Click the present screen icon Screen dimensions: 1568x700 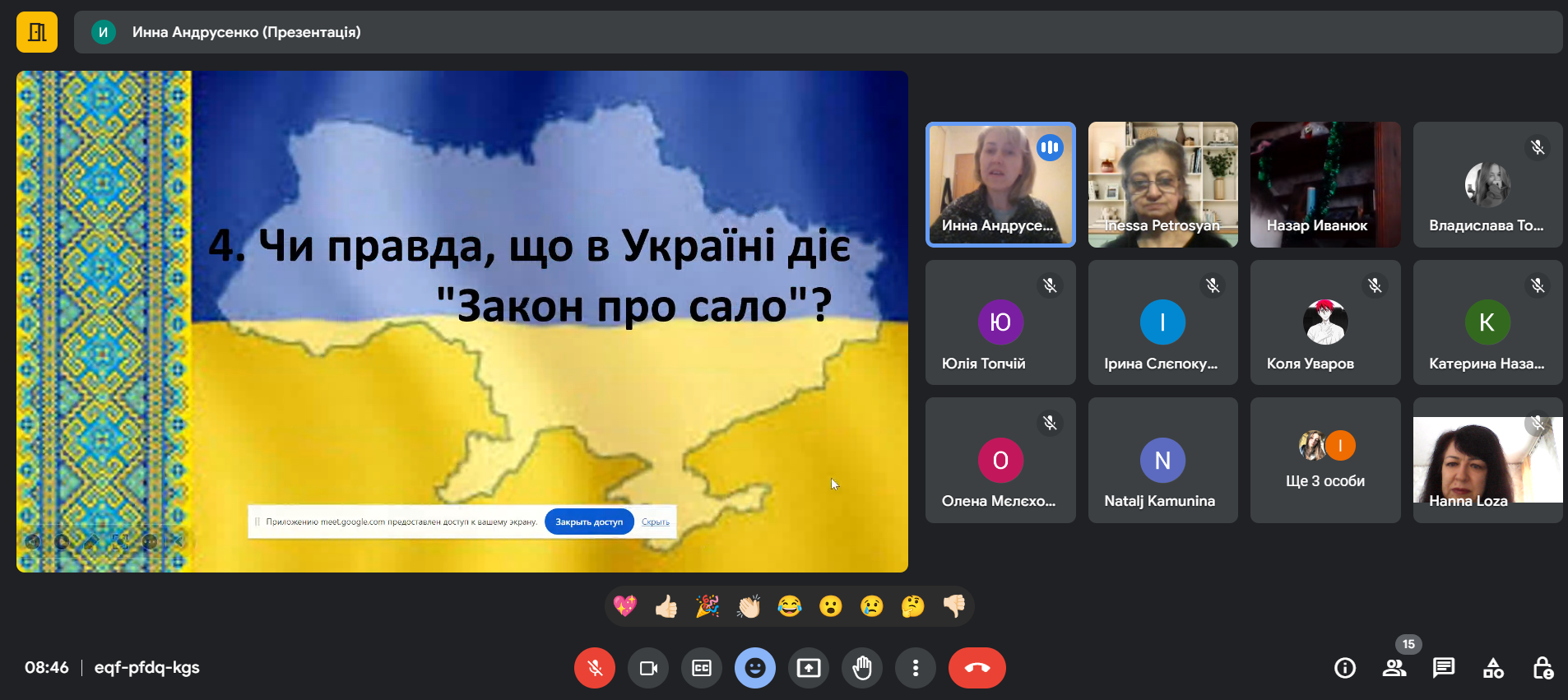(x=809, y=668)
